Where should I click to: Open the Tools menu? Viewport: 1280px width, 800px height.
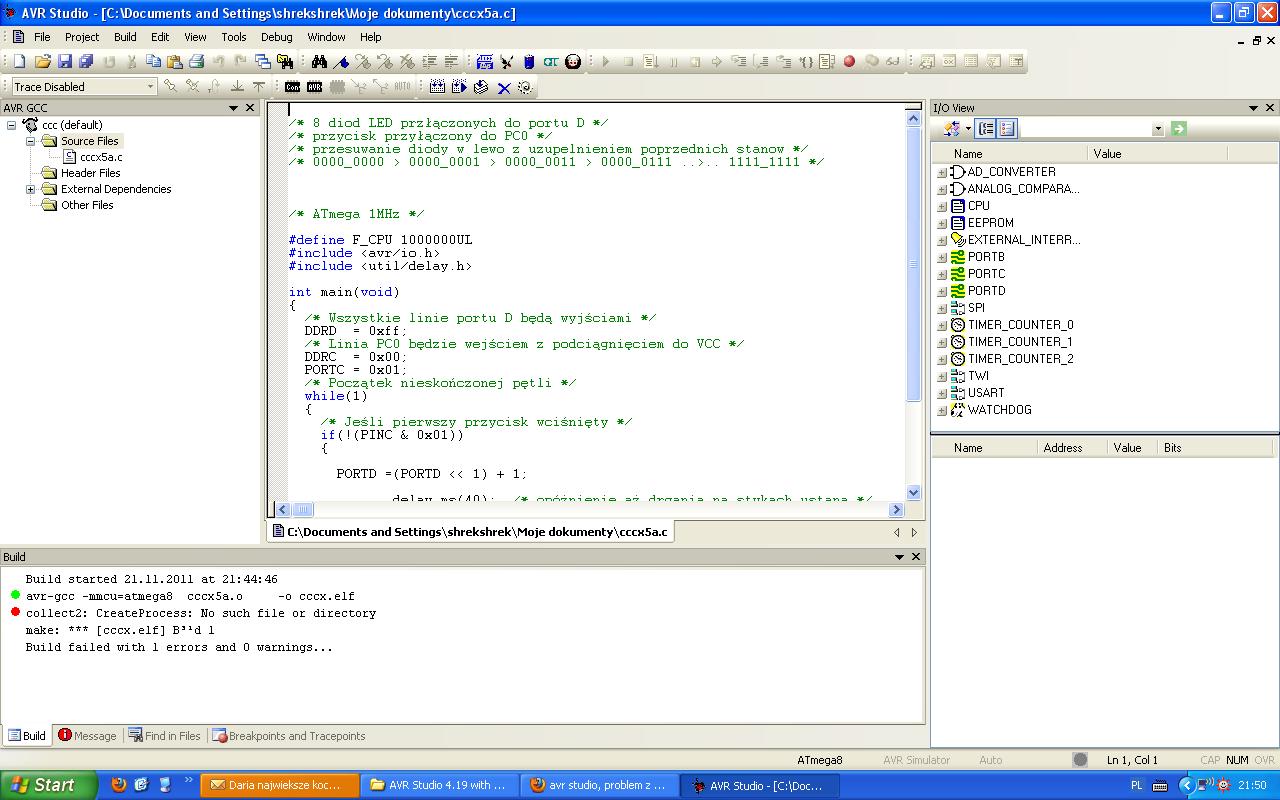[234, 37]
